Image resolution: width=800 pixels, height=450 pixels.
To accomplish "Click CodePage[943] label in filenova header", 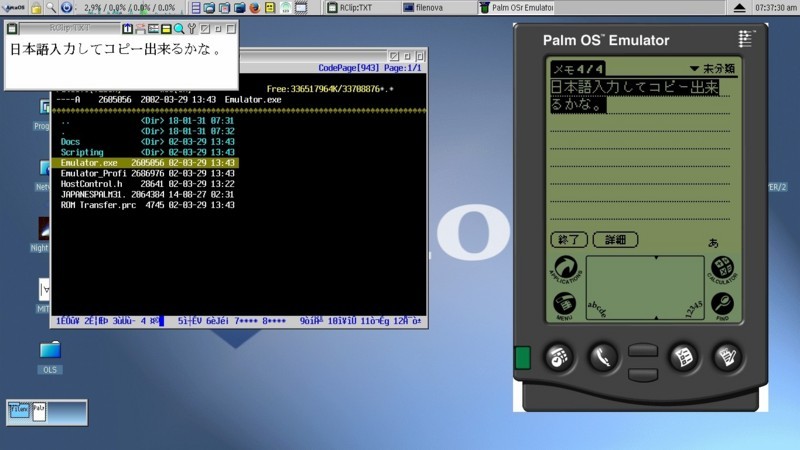I will pos(348,68).
